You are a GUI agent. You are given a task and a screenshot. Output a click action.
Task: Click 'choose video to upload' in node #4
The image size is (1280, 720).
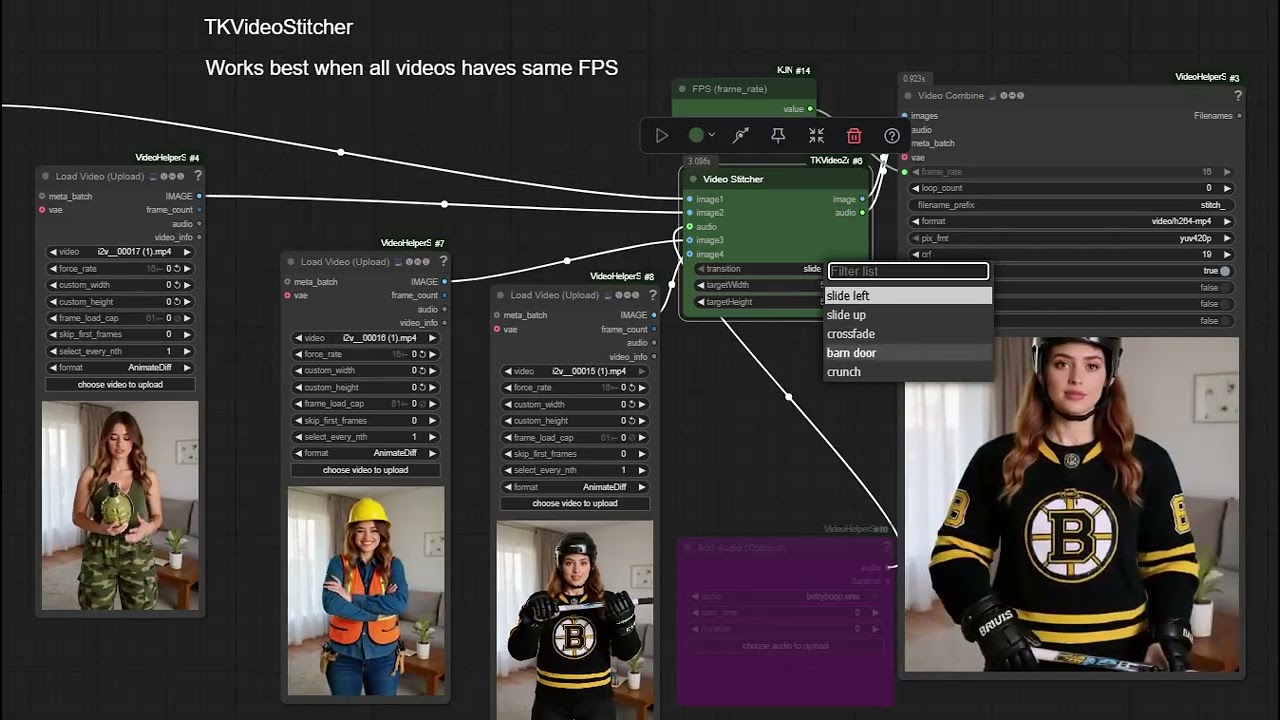[x=120, y=384]
